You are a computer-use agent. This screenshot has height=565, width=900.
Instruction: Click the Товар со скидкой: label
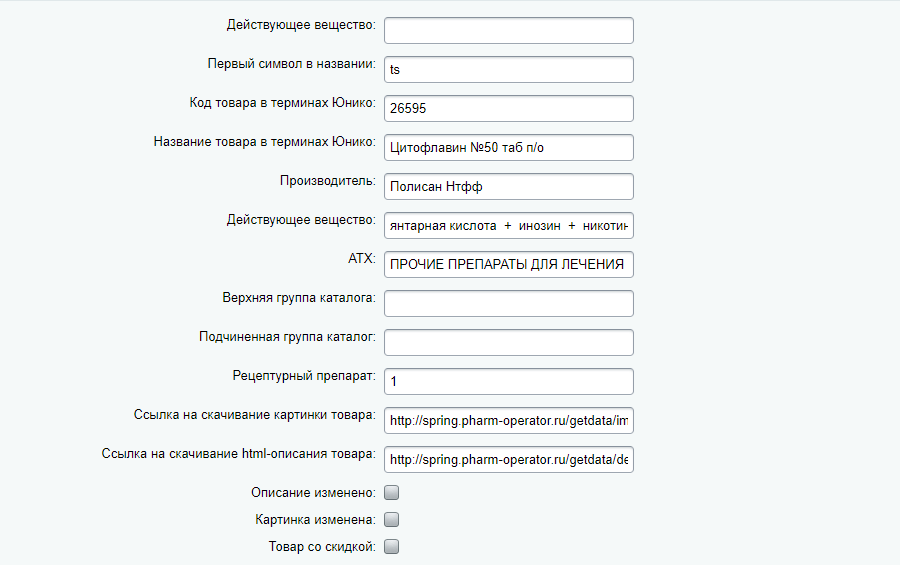pos(322,547)
